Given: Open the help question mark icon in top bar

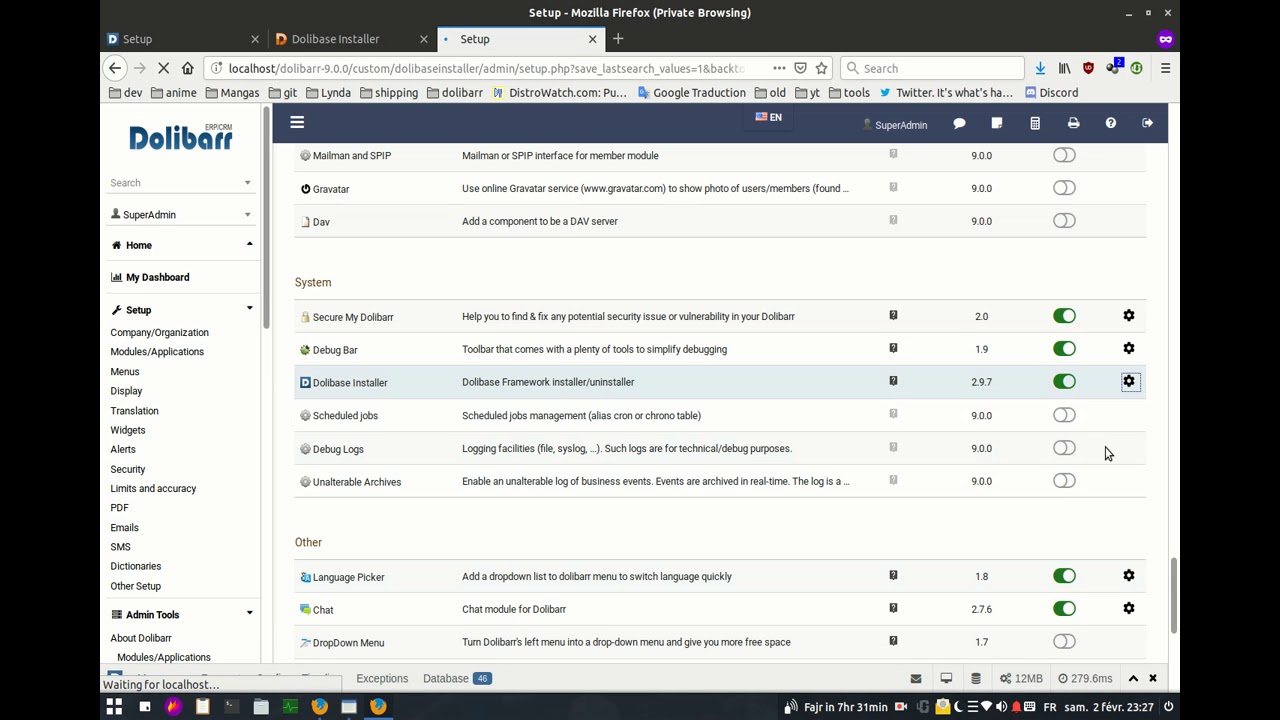Looking at the screenshot, I should click(1110, 123).
